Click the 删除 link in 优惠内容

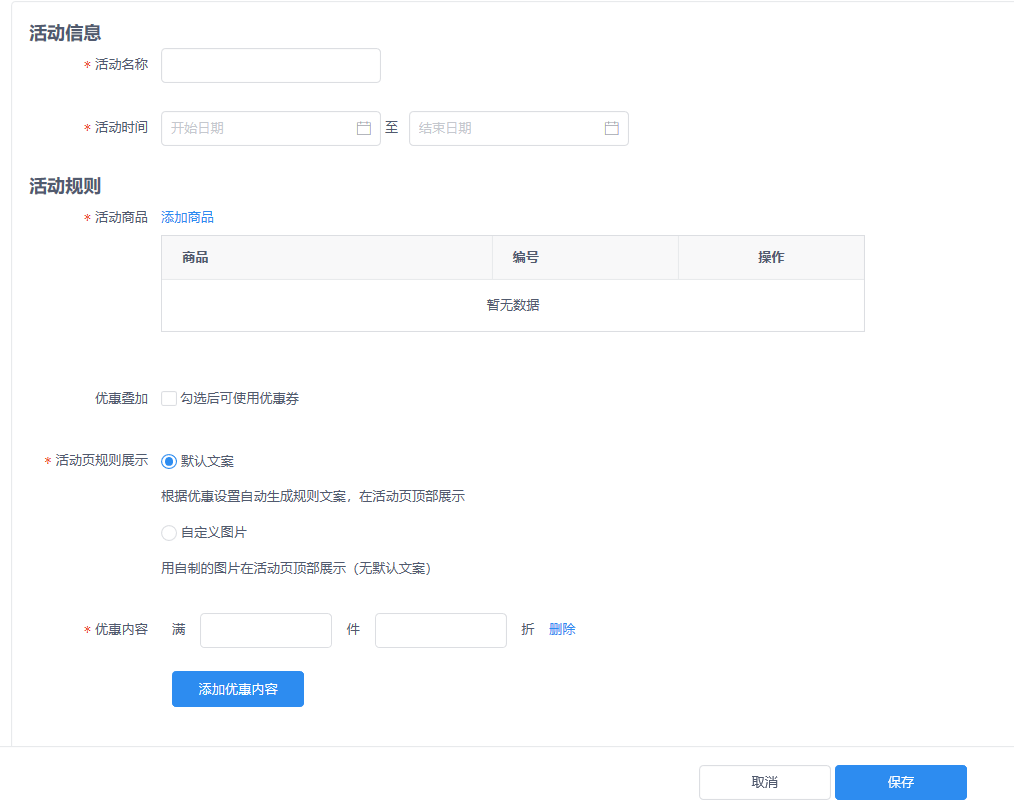tap(562, 629)
